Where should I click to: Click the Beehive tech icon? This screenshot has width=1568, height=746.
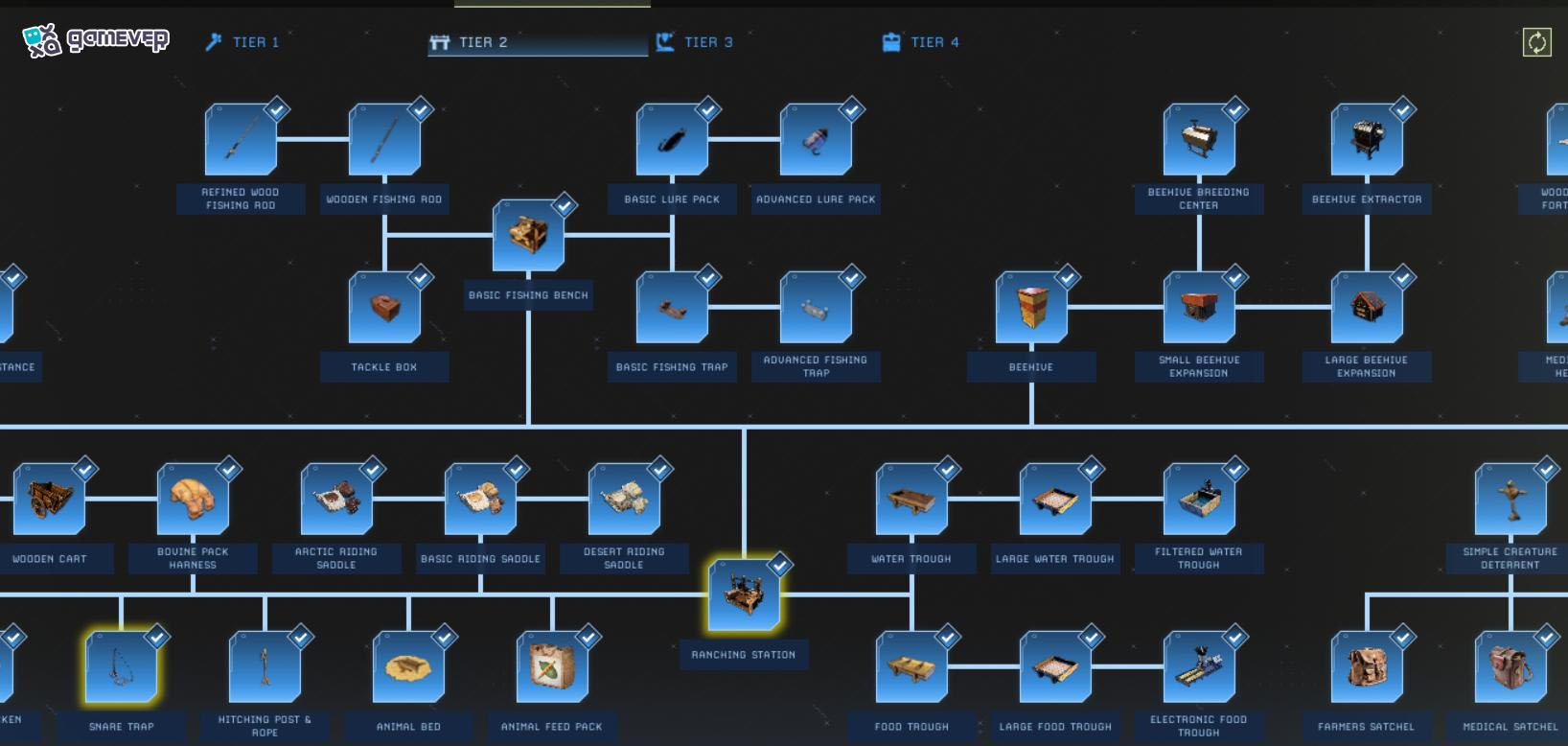pos(1031,308)
